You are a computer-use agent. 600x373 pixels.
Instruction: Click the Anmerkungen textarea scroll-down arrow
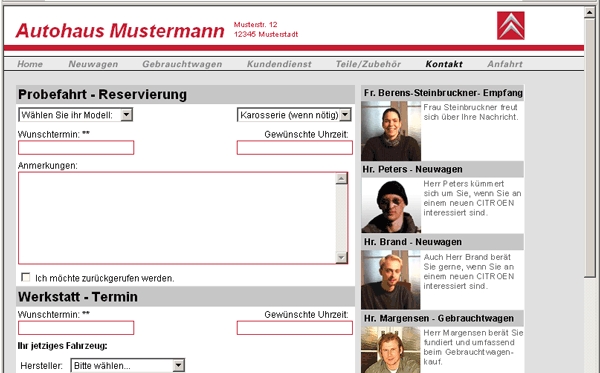pos(341,257)
